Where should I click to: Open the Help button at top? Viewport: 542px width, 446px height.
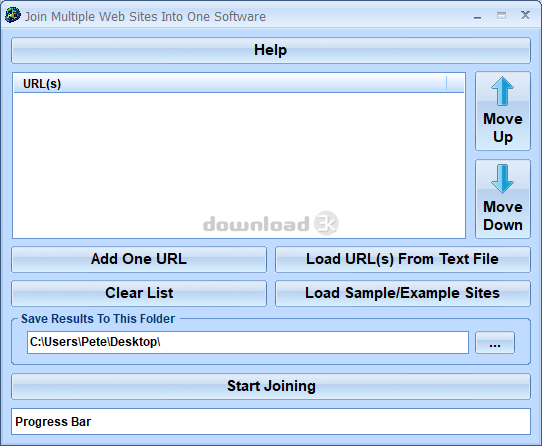point(271,50)
